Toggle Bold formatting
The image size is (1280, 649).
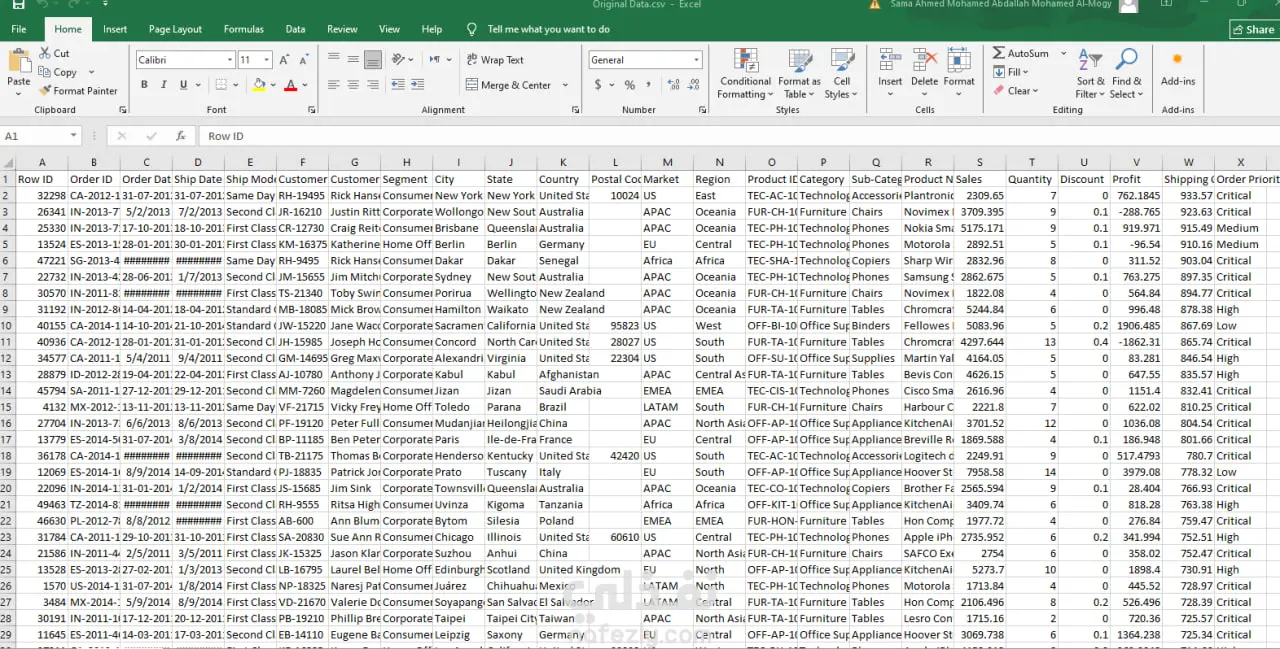[x=144, y=85]
